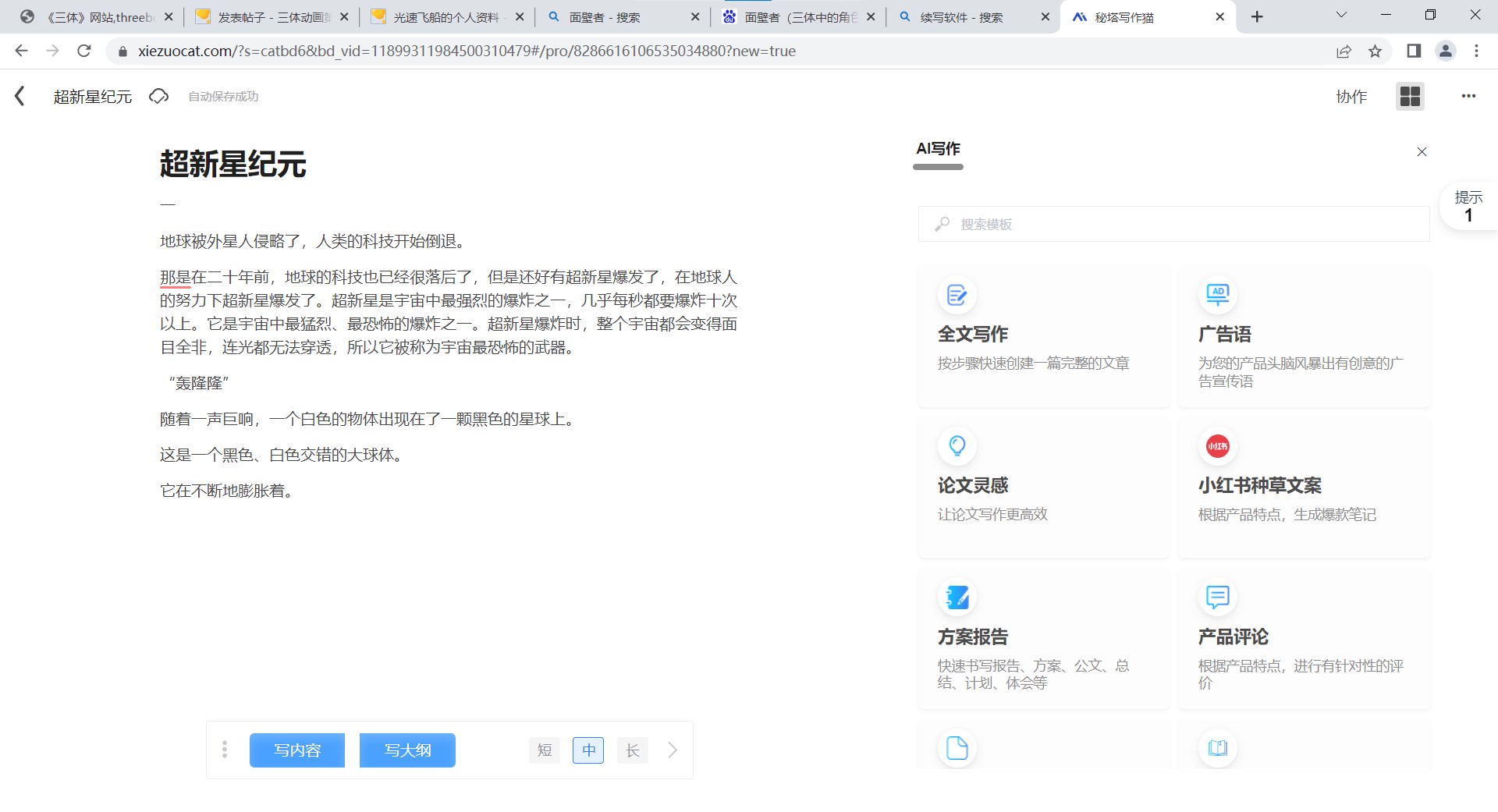Click the document page icon below 方案报告
This screenshot has width=1498, height=812.
[x=957, y=748]
